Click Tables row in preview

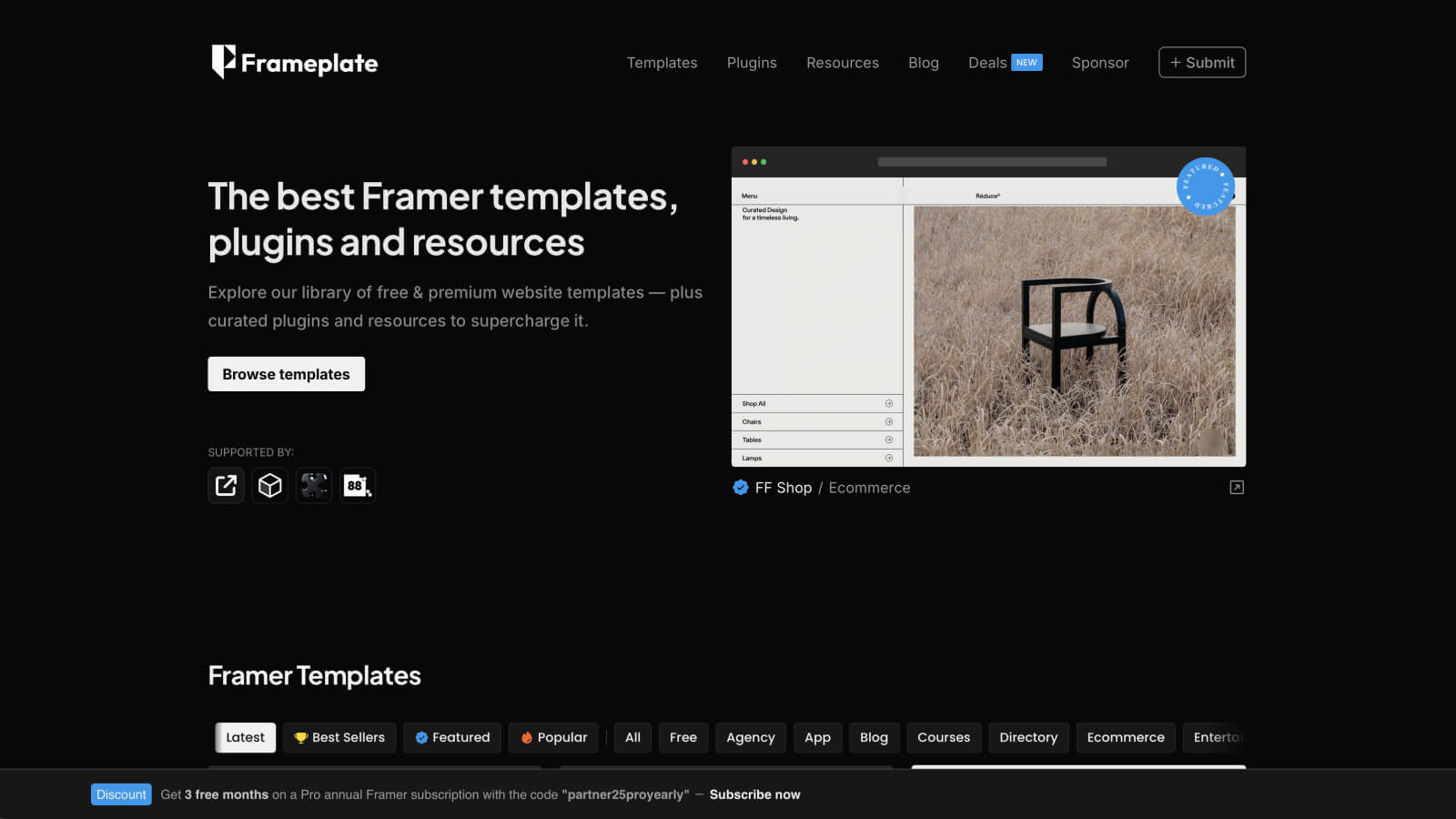[817, 440]
